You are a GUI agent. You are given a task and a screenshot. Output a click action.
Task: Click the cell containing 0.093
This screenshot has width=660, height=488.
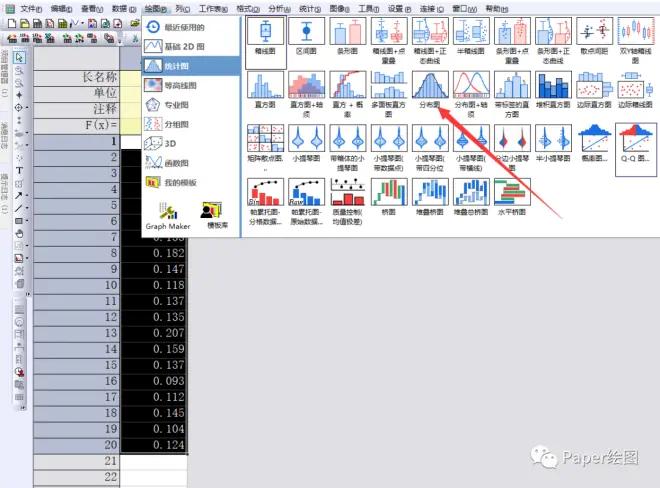(x=154, y=381)
